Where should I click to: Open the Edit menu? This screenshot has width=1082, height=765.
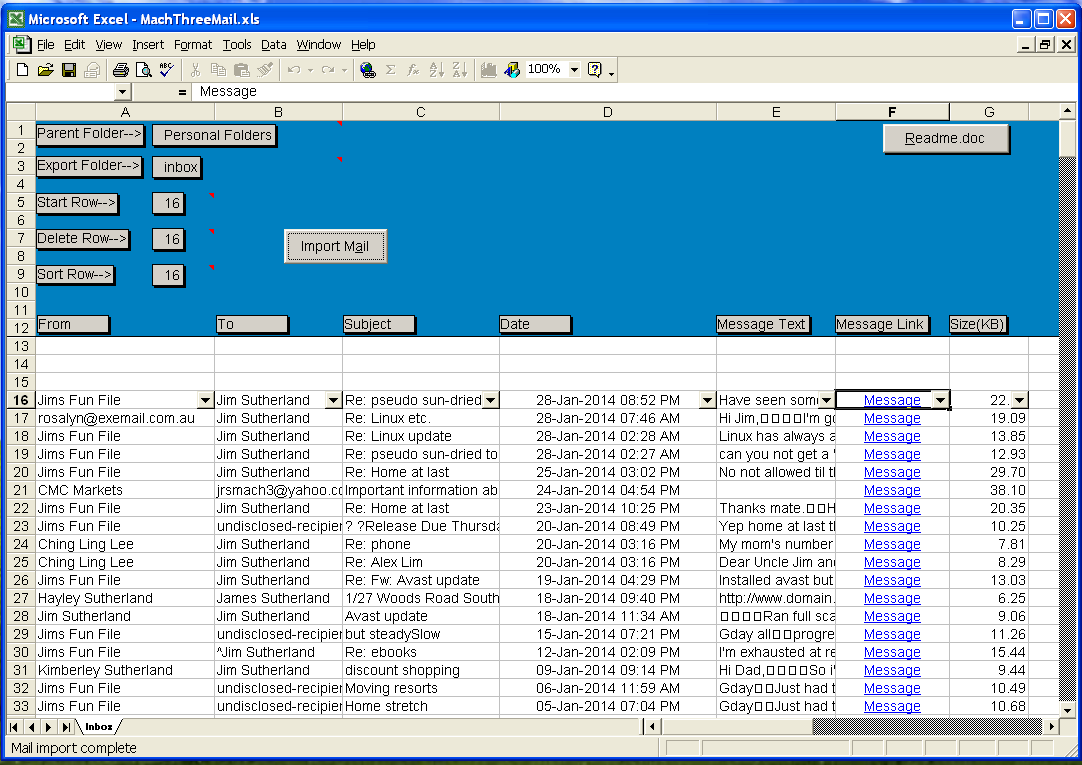click(x=75, y=45)
